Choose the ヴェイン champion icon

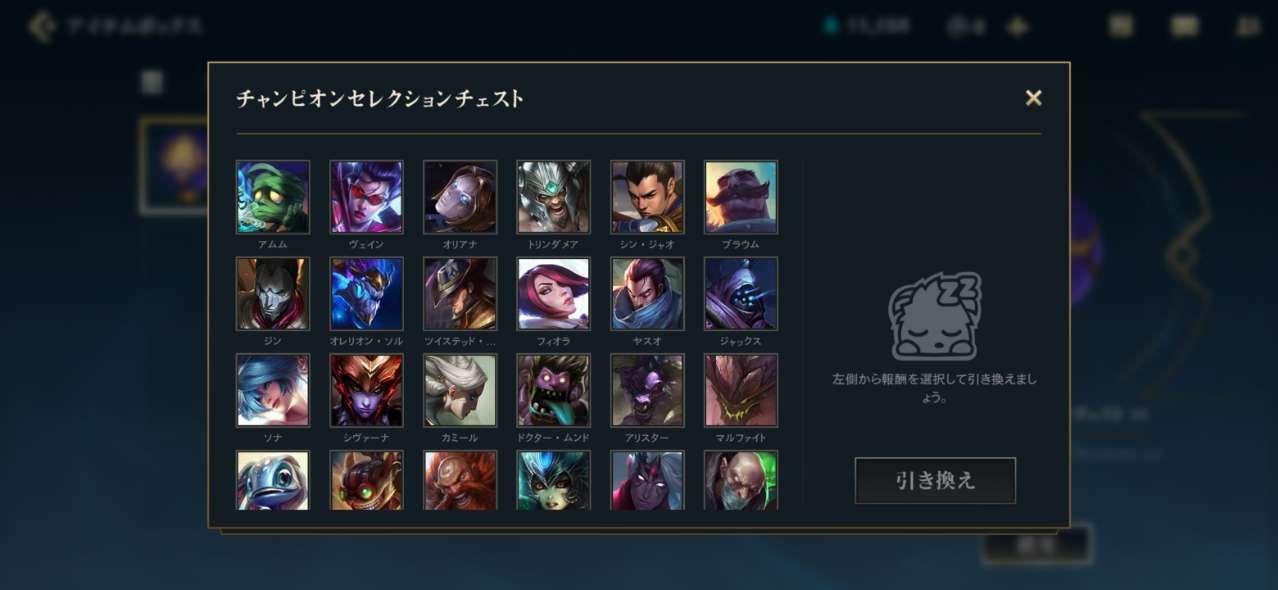[367, 197]
